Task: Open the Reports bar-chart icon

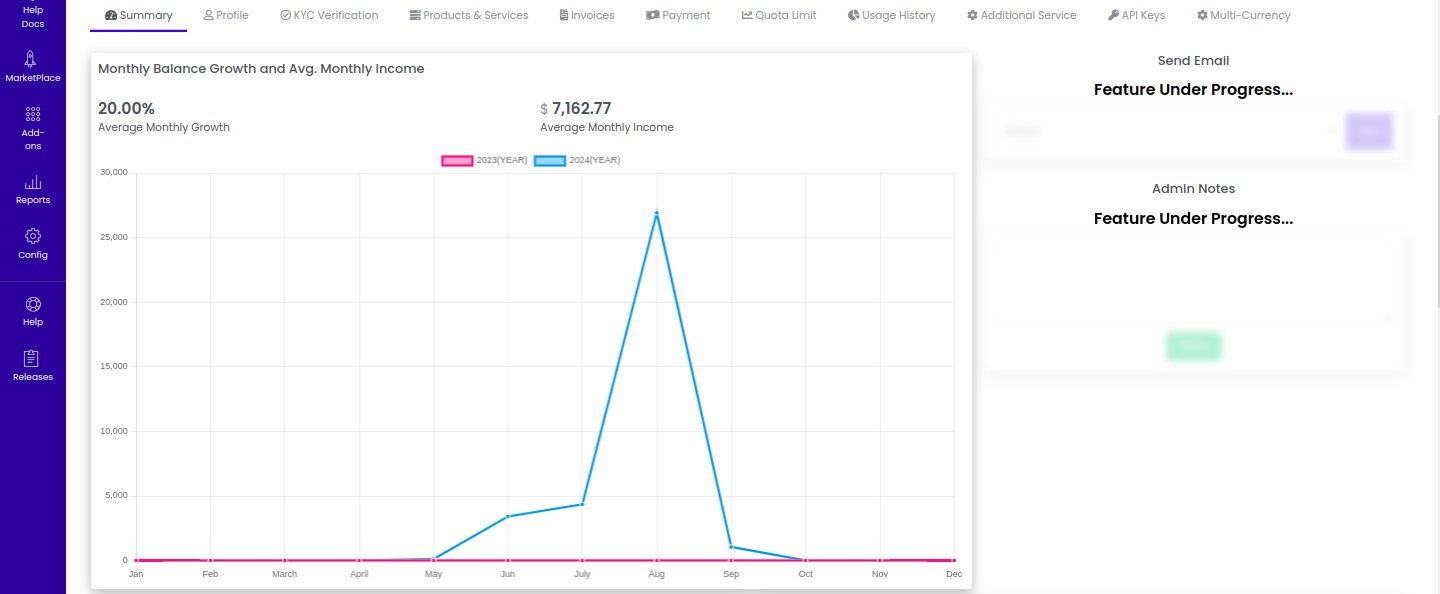Action: (x=33, y=182)
